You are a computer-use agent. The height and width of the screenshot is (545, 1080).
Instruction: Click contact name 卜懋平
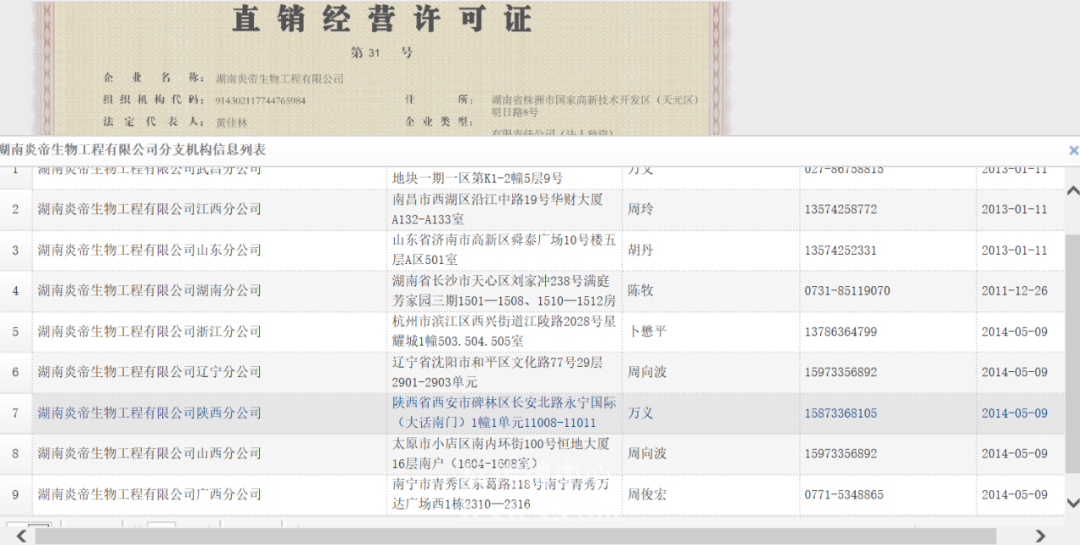tap(647, 332)
